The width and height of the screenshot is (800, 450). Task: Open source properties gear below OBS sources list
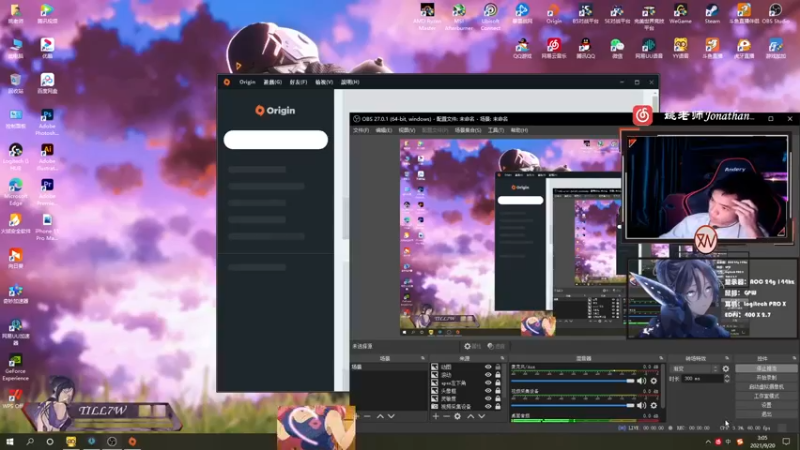pos(458,416)
